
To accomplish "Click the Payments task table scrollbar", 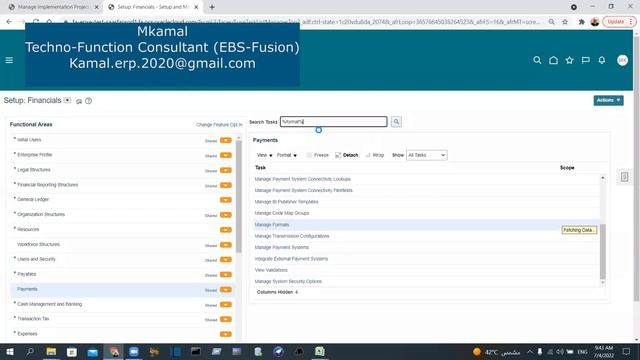I will [602, 251].
